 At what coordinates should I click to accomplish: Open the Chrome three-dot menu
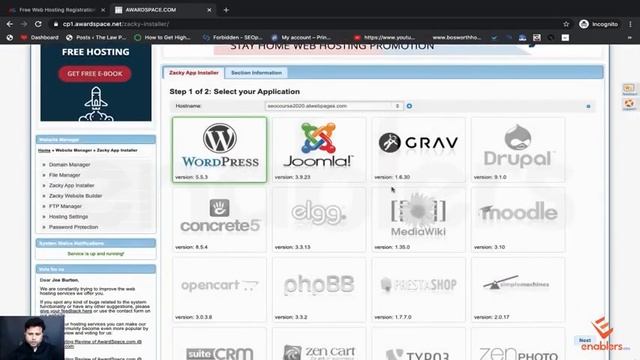631,24
